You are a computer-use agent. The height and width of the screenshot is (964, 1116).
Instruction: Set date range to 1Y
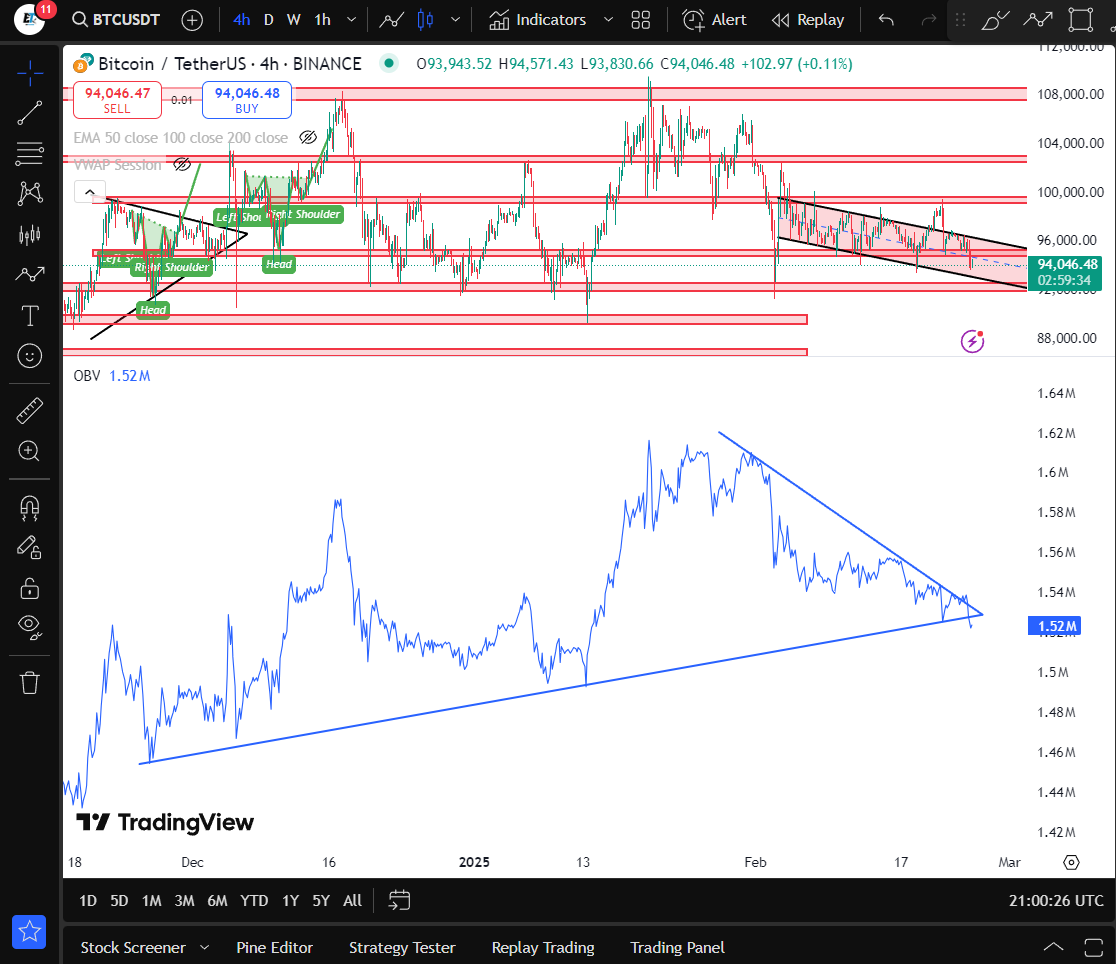290,901
